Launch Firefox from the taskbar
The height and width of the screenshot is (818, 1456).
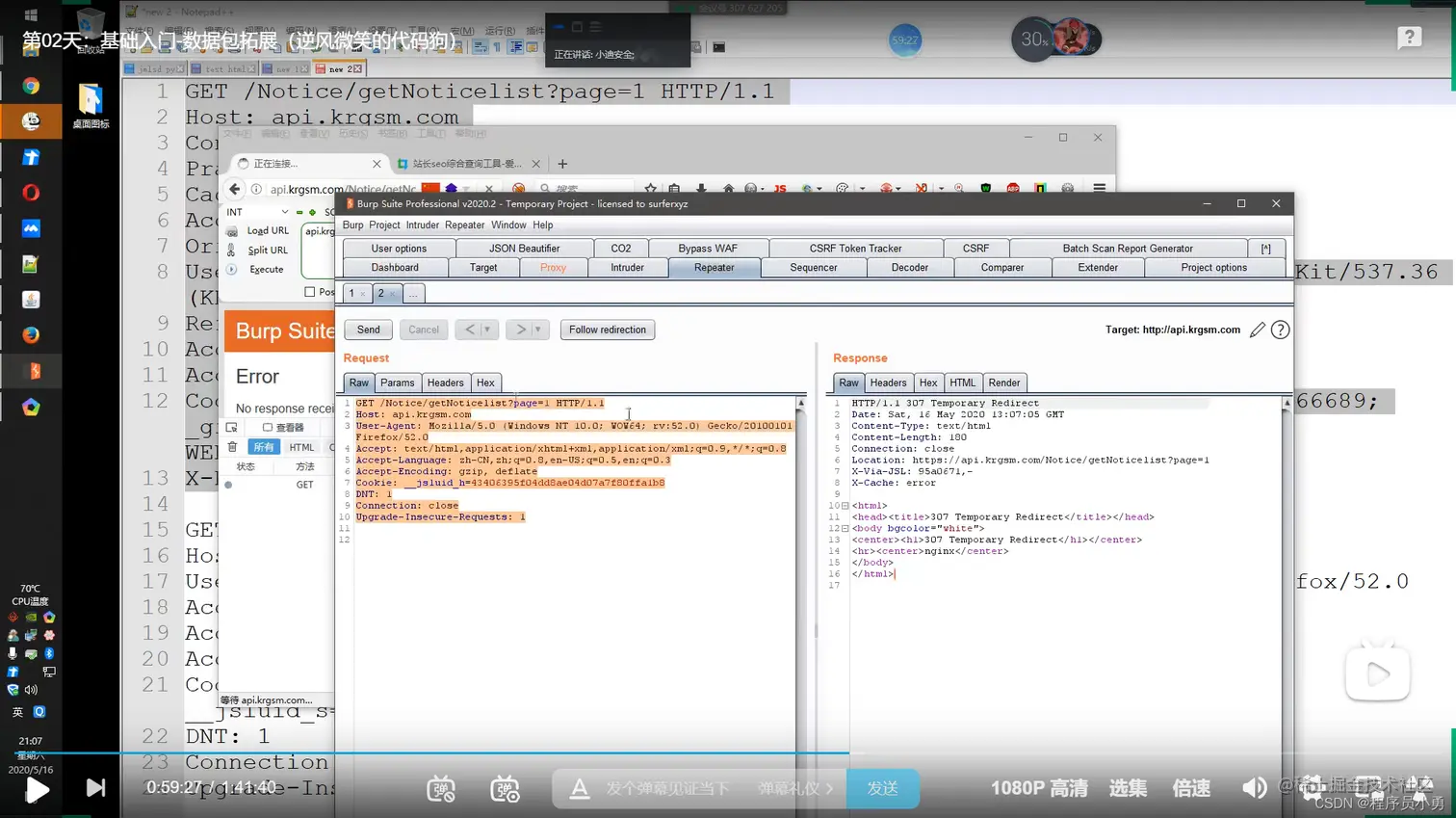click(31, 335)
